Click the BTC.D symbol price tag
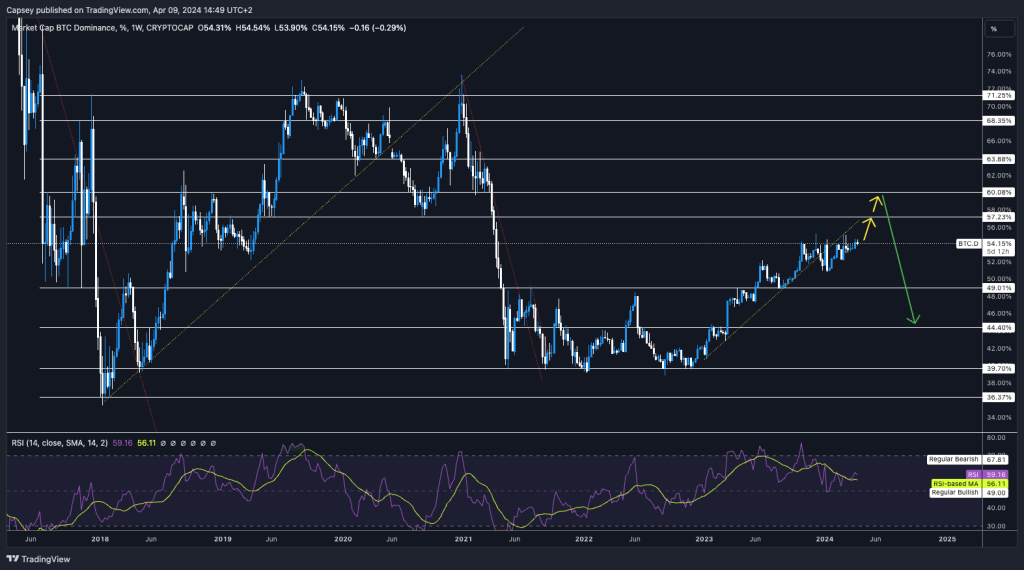Viewport: 1024px width, 570px height. (966, 243)
